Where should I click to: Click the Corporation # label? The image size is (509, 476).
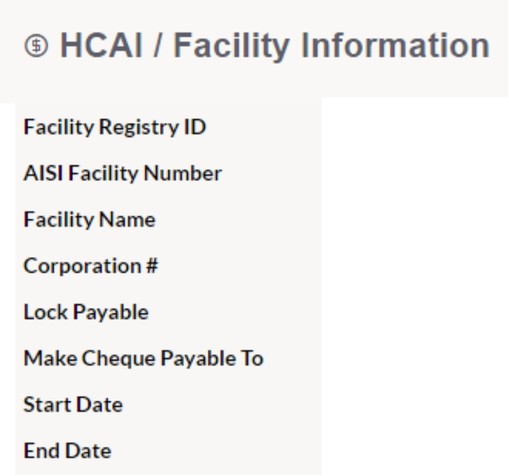tap(91, 266)
